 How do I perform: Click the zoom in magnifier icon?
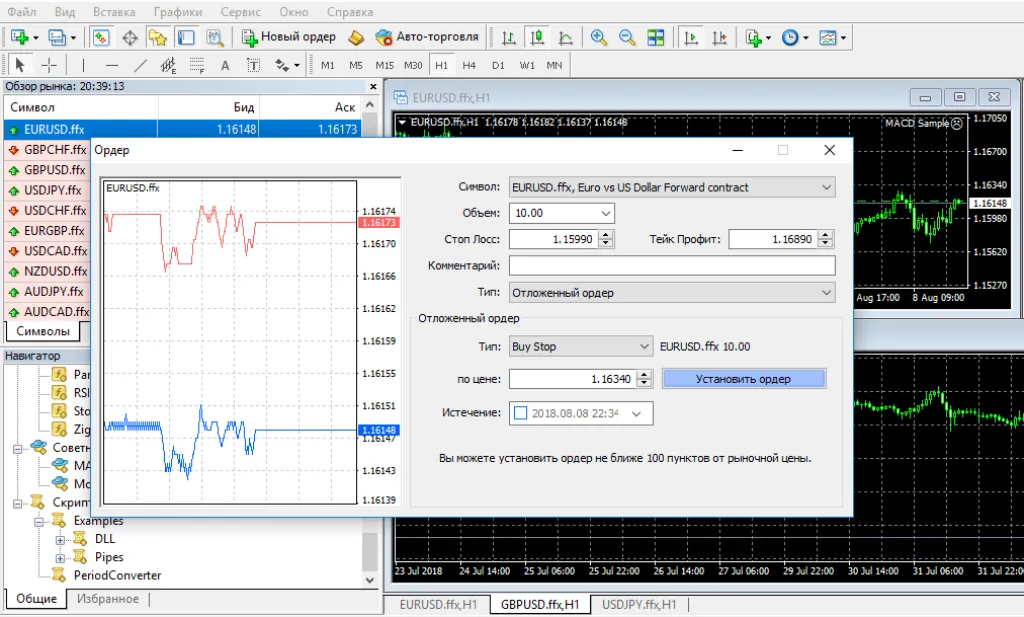(599, 38)
